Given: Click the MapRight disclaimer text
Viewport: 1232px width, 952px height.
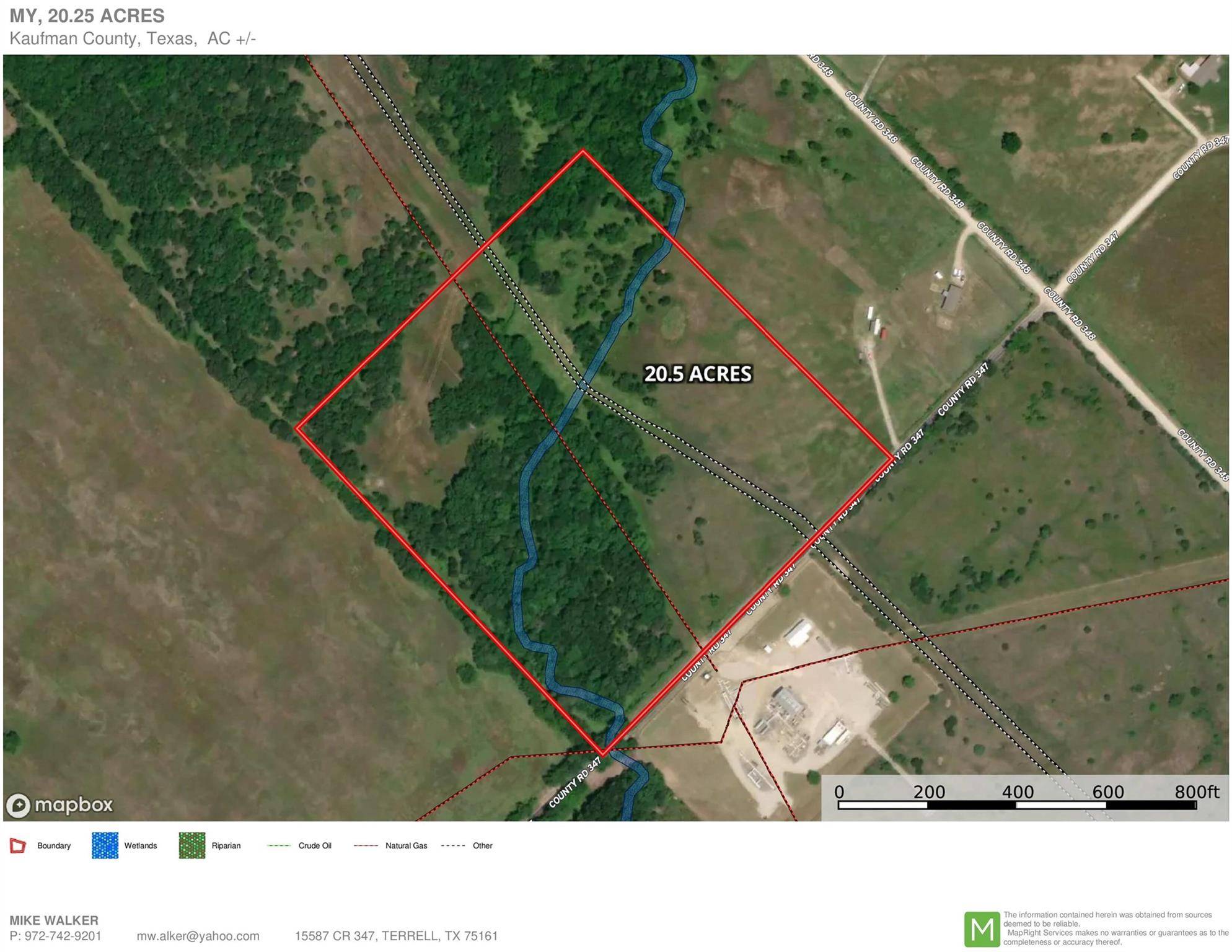Looking at the screenshot, I should (x=1115, y=928).
